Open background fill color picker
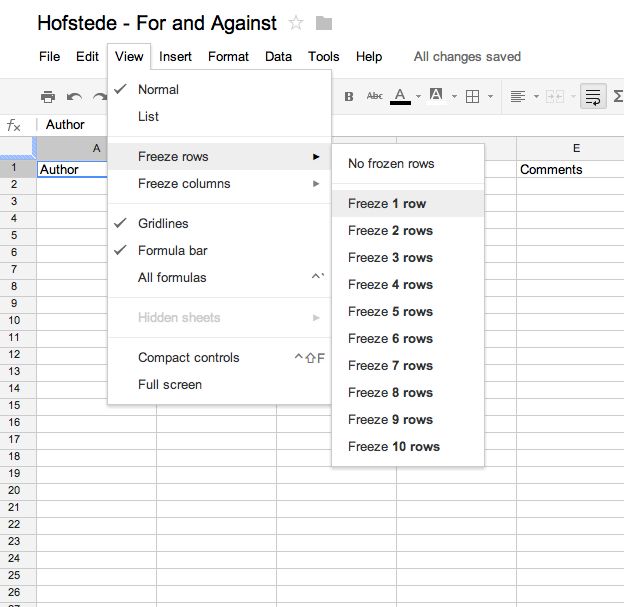 tap(436, 95)
